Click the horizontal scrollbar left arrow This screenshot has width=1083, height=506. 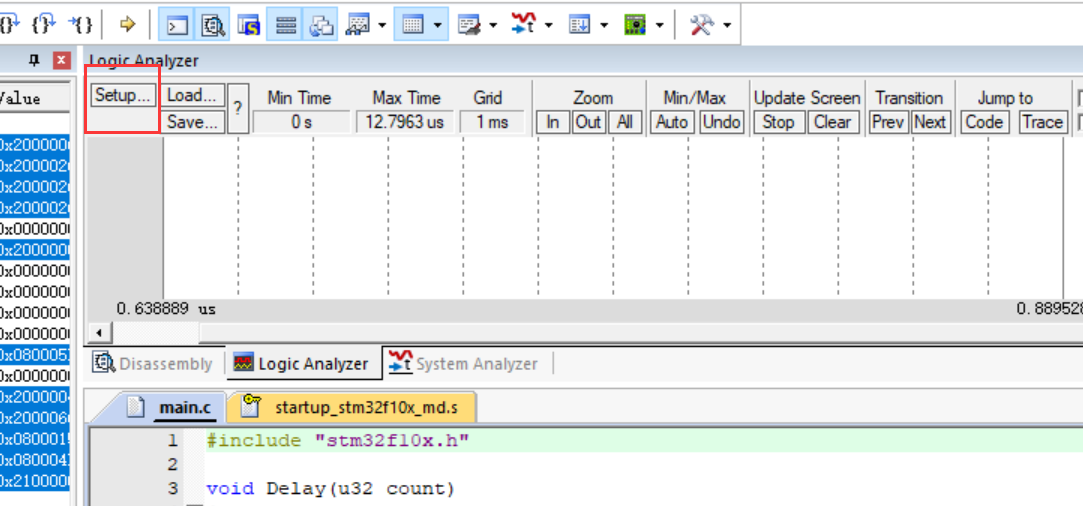[x=99, y=333]
